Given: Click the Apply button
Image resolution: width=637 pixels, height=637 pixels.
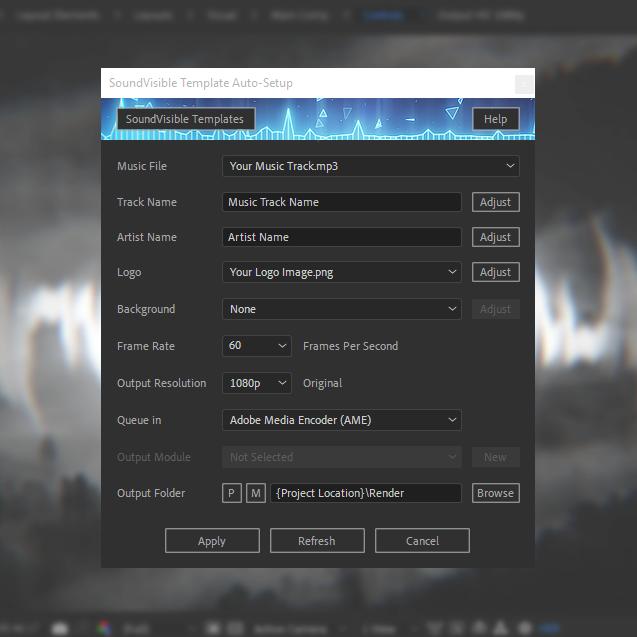Looking at the screenshot, I should 212,540.
